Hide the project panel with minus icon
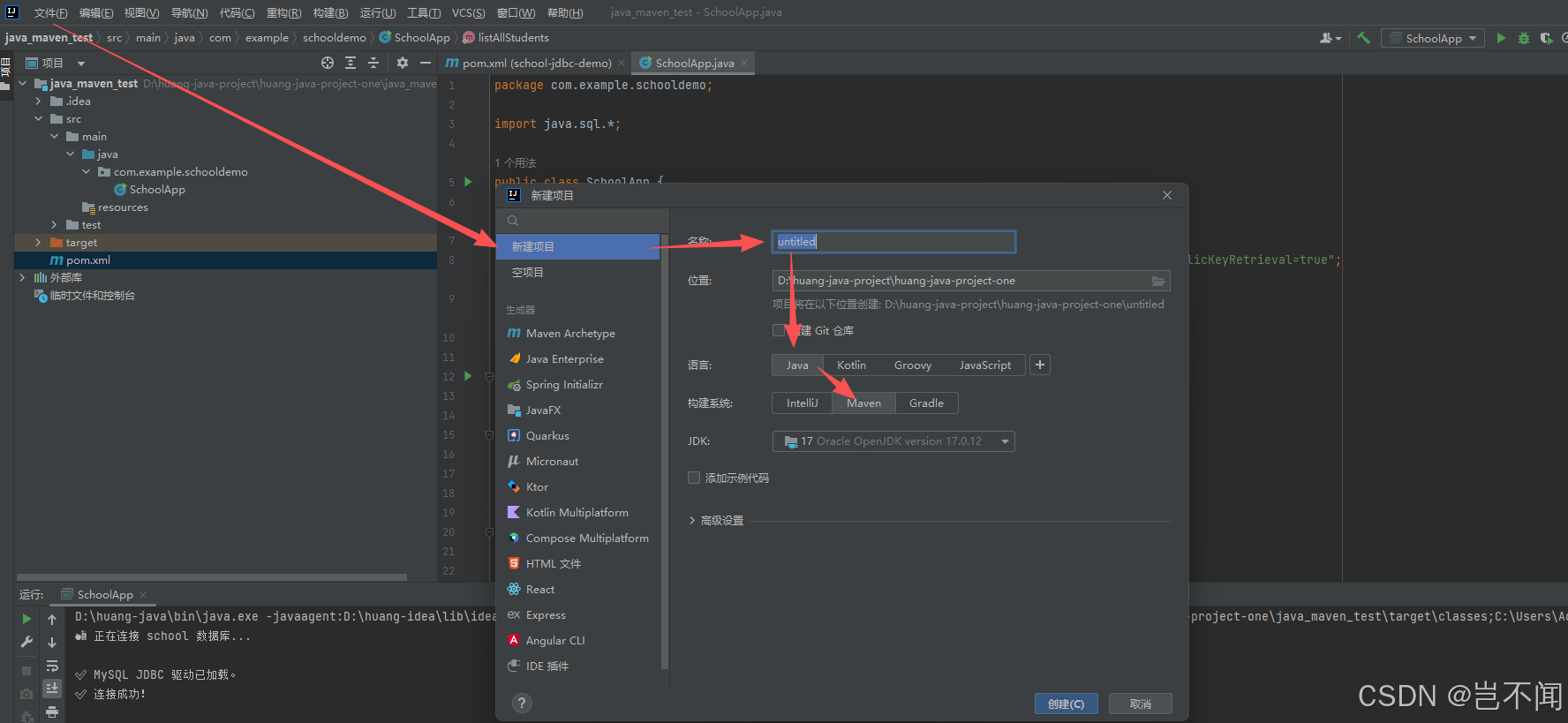 tap(426, 63)
